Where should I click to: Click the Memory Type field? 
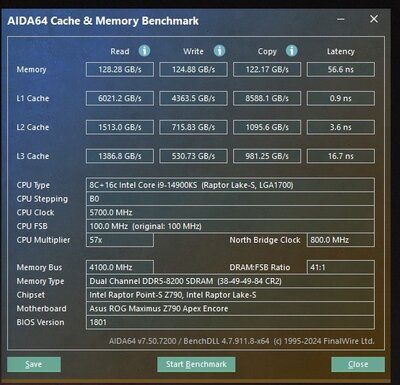coord(230,281)
